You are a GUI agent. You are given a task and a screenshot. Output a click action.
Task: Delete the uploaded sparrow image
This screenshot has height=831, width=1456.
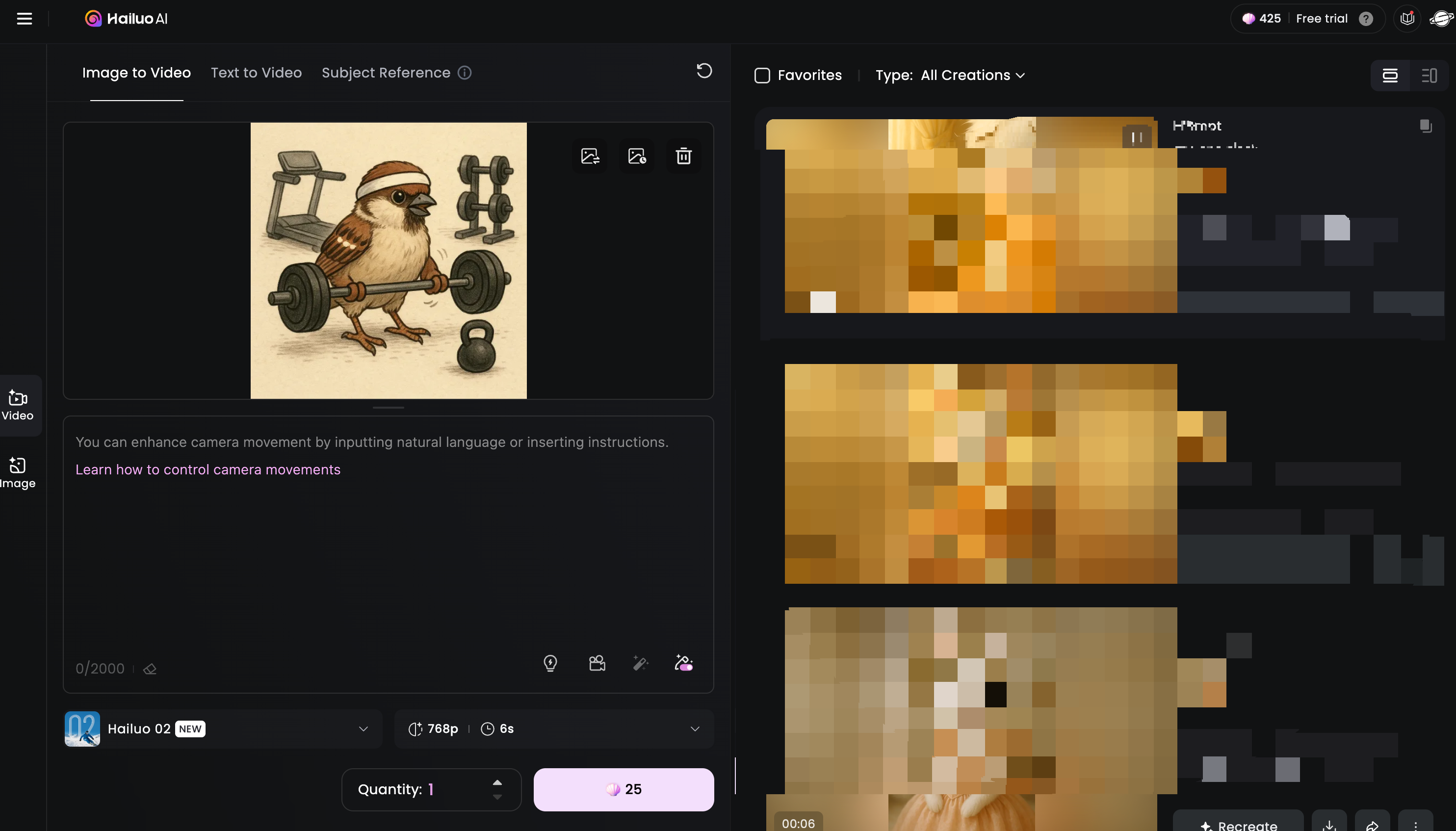683,156
